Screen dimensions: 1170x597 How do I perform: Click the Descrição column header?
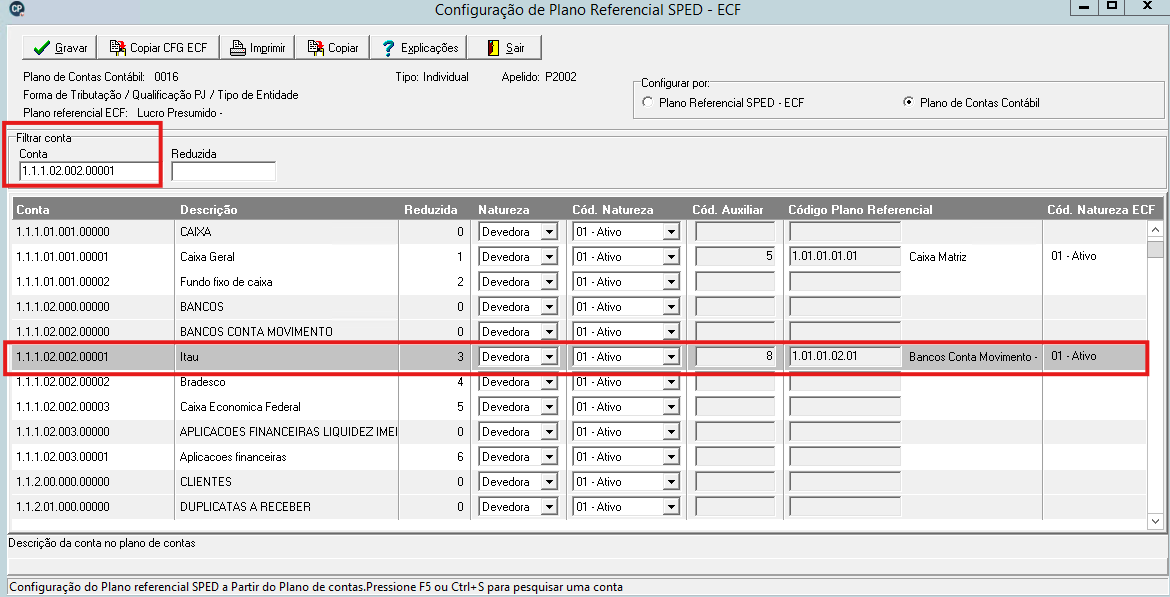pos(209,210)
